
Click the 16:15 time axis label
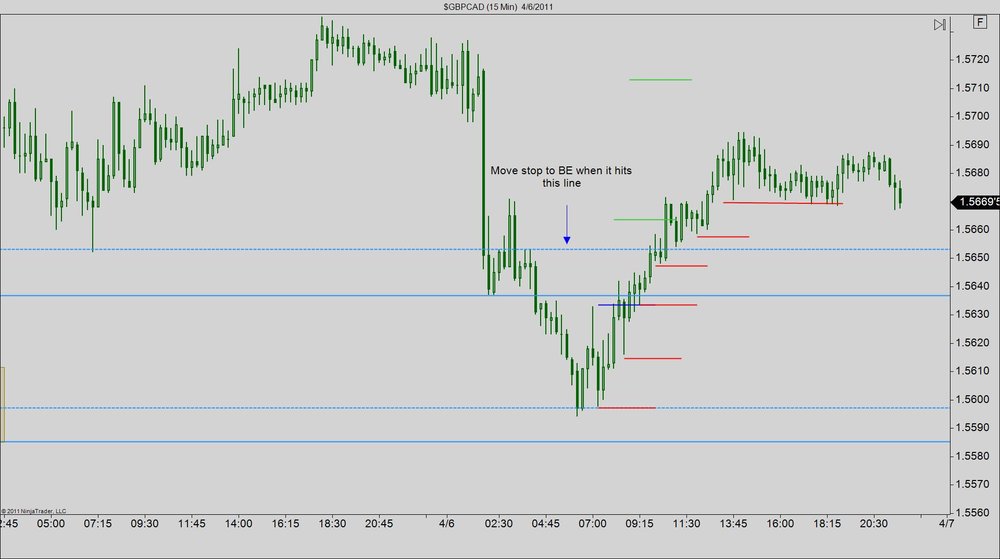pos(285,524)
